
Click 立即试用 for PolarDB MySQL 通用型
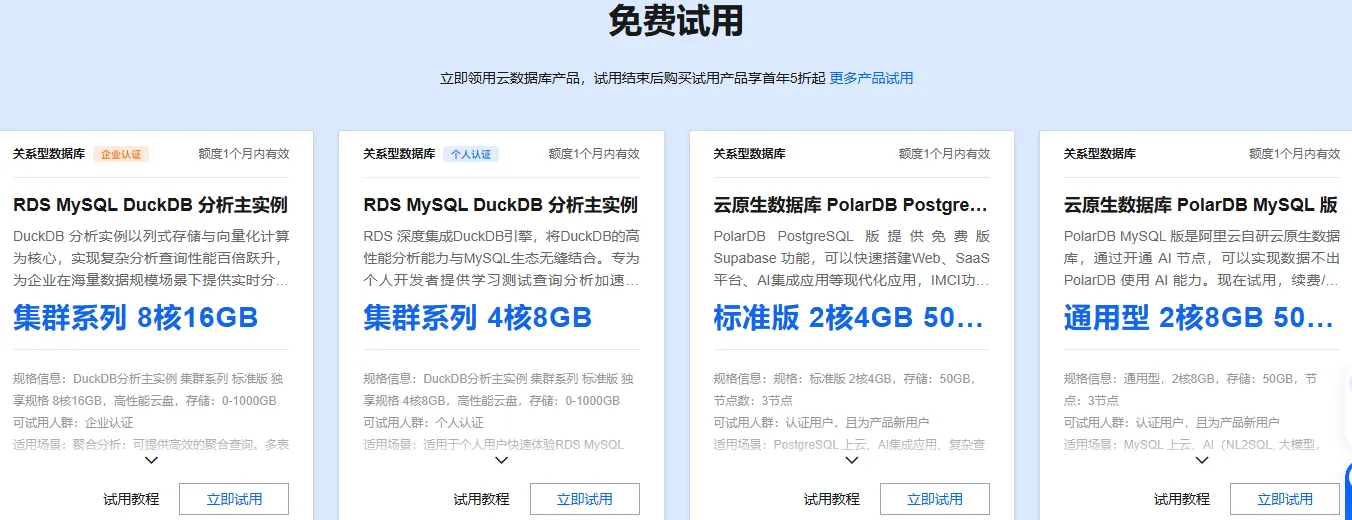tap(1285, 499)
